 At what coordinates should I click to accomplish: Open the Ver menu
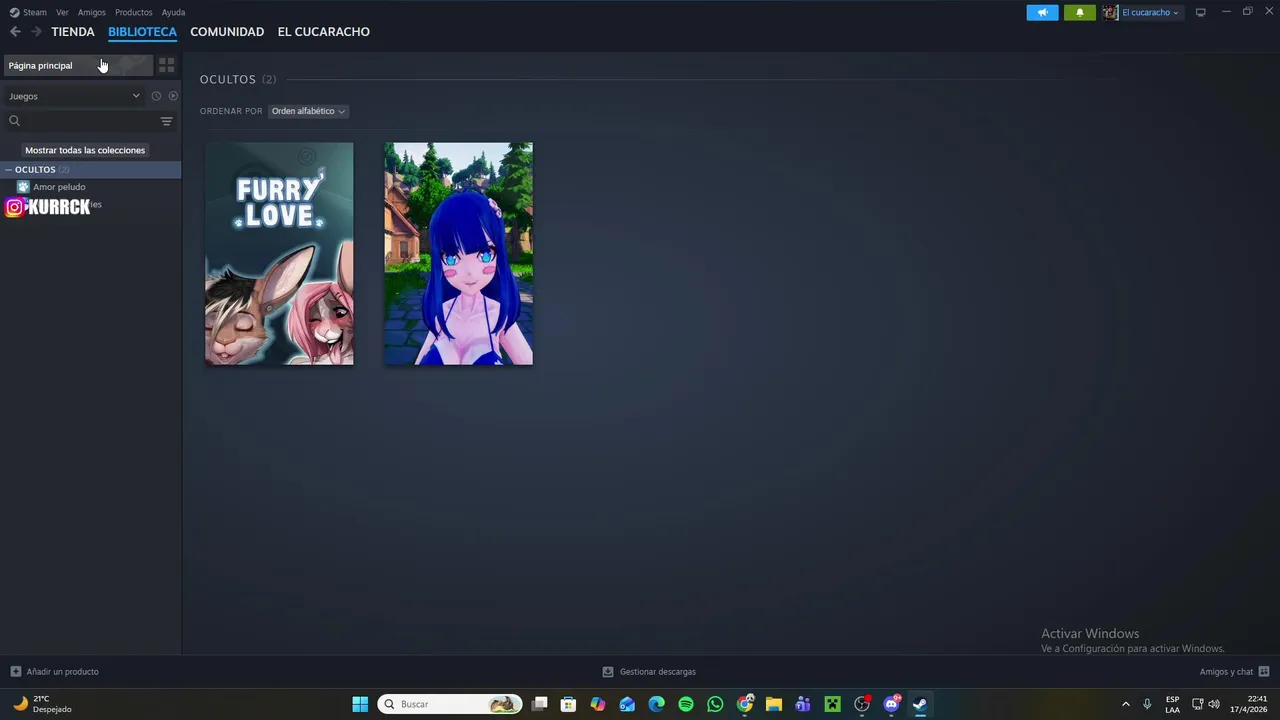tap(62, 12)
